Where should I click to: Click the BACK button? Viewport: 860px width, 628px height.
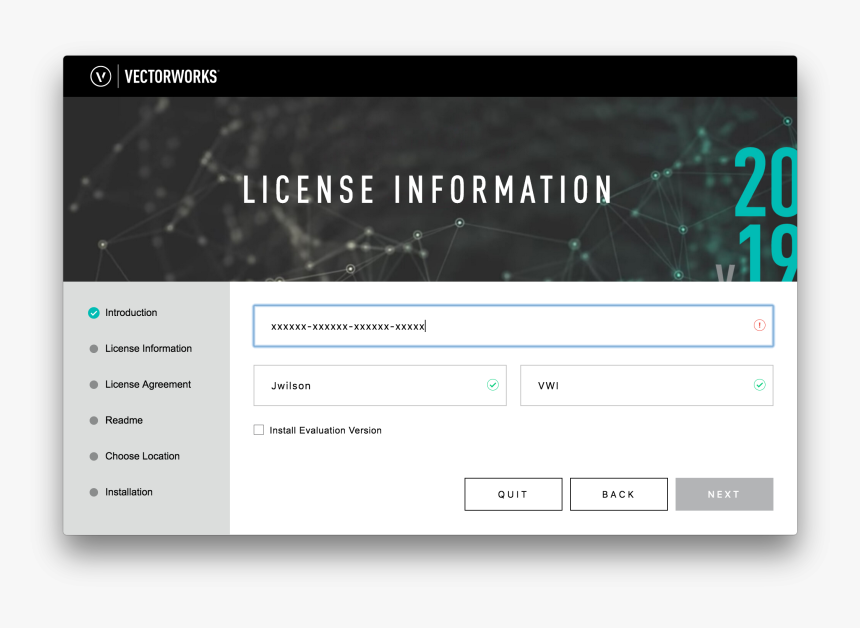pos(618,493)
